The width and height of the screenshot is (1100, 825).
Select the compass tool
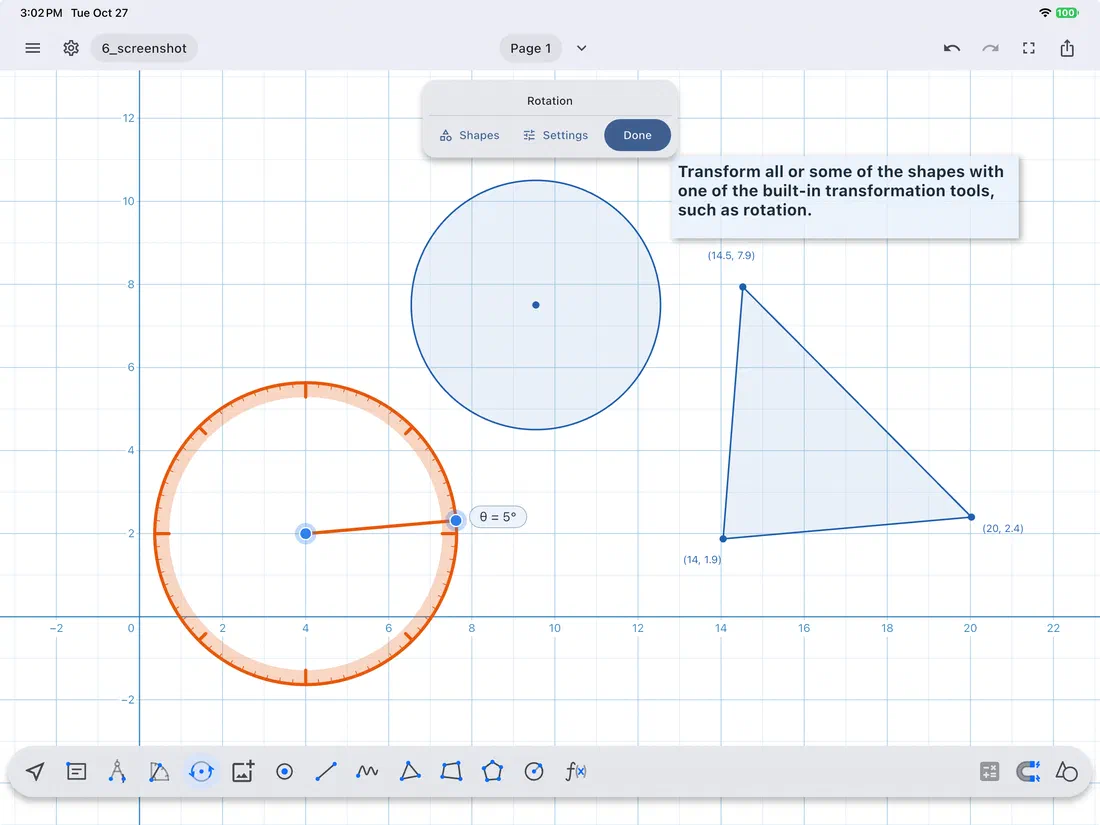coord(117,772)
